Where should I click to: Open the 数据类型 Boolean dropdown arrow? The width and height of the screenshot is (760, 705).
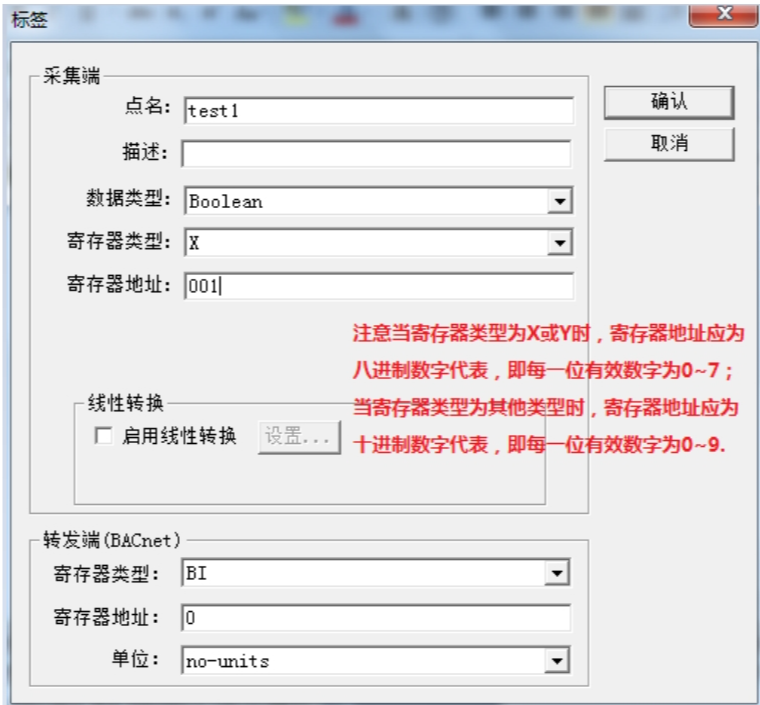click(x=560, y=201)
